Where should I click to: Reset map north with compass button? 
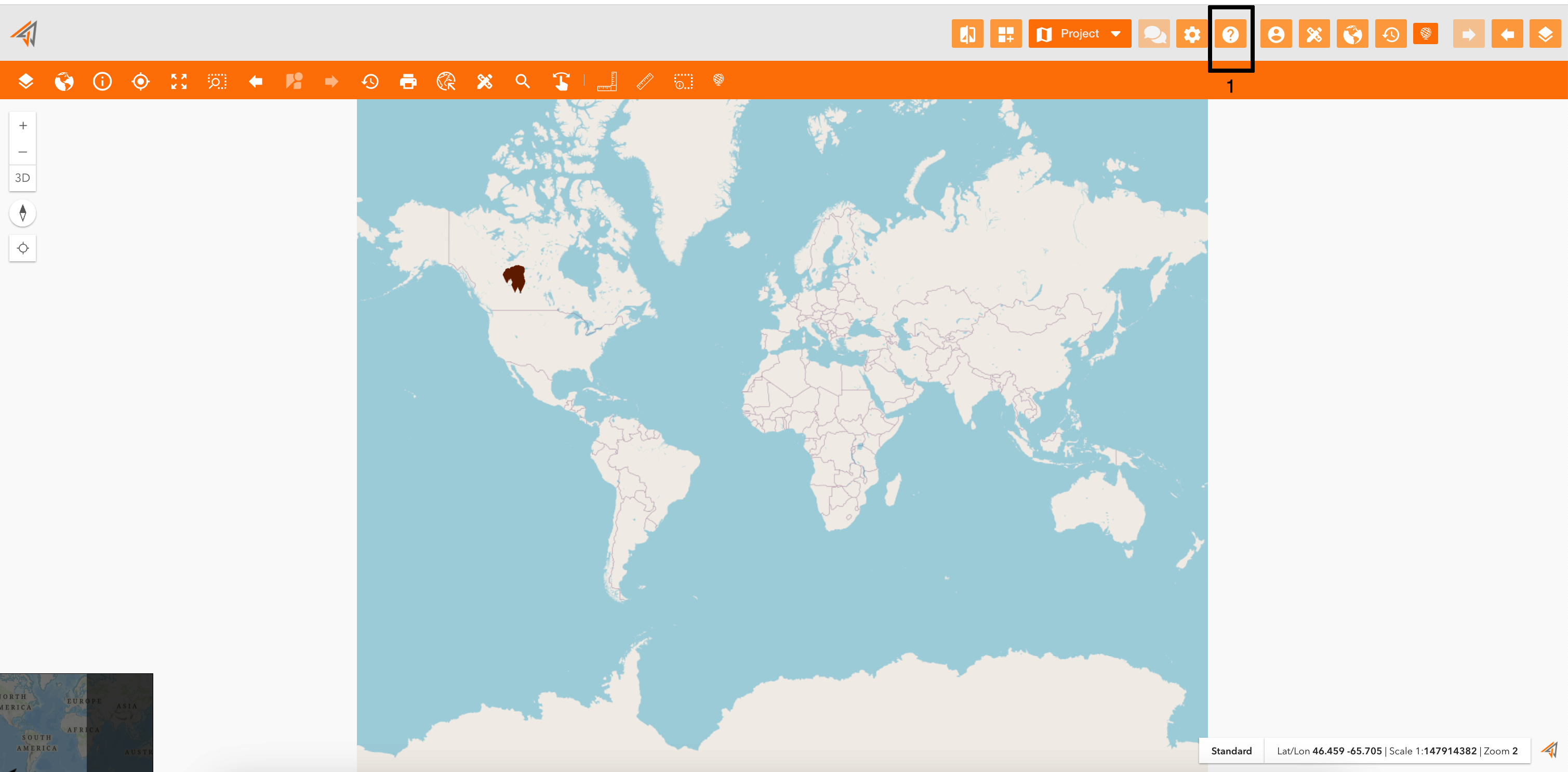22,213
